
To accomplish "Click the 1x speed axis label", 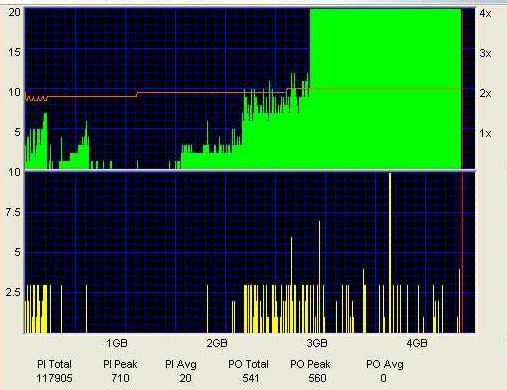I will pyautogui.click(x=485, y=133).
